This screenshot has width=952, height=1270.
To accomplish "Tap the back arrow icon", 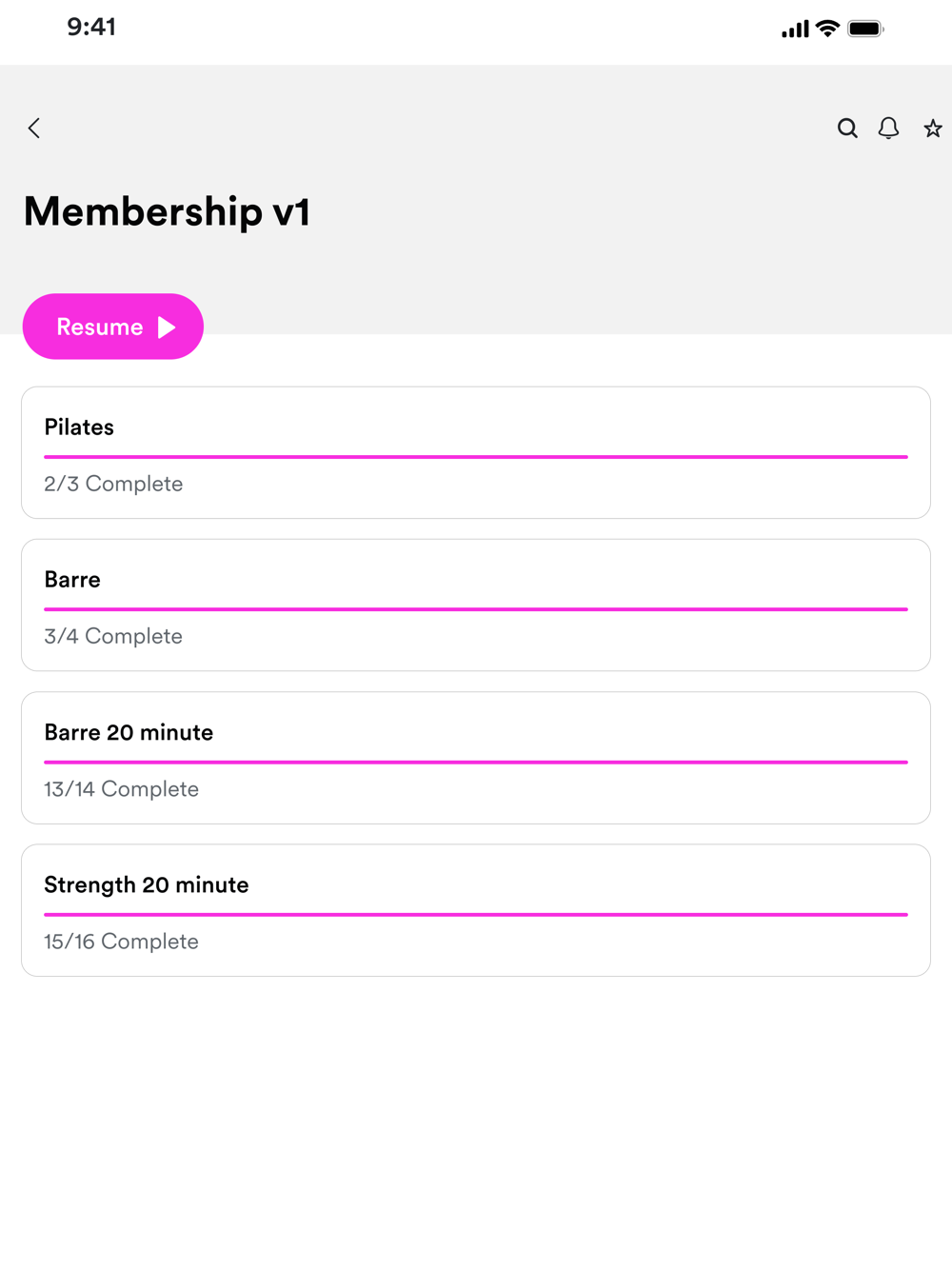I will tap(34, 129).
